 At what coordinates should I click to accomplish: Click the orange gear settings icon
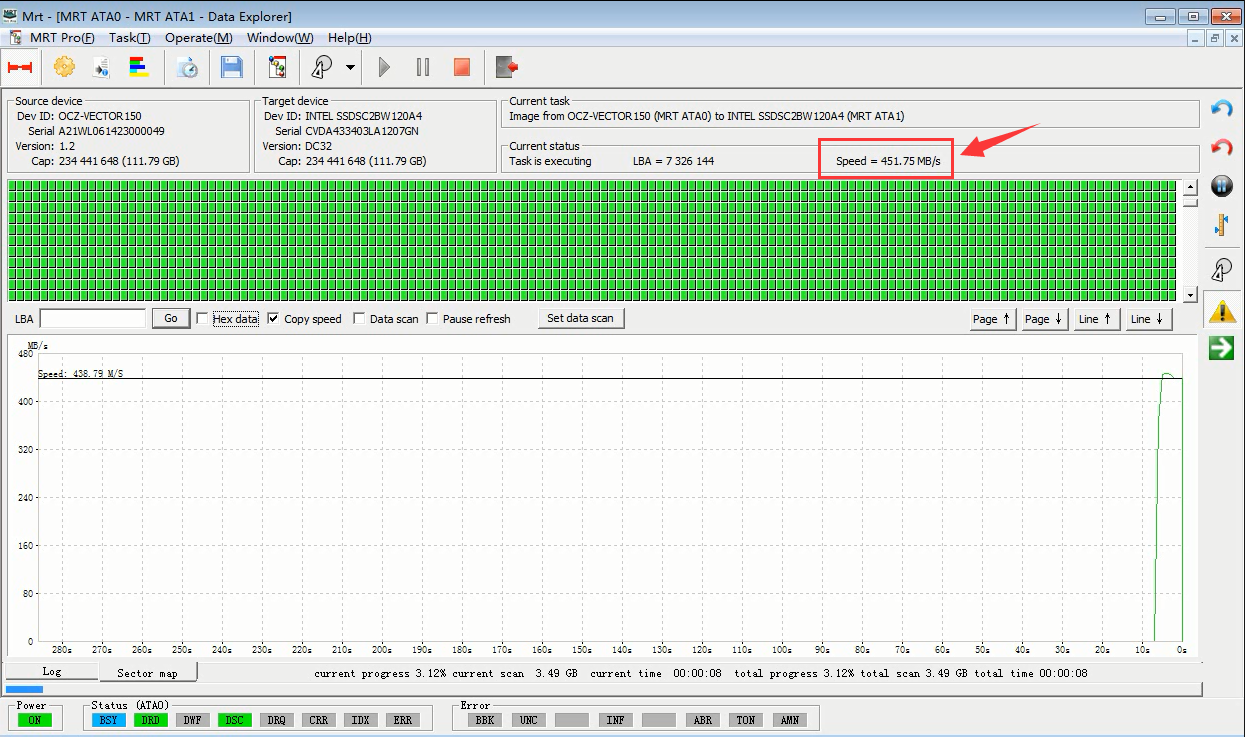[65, 67]
